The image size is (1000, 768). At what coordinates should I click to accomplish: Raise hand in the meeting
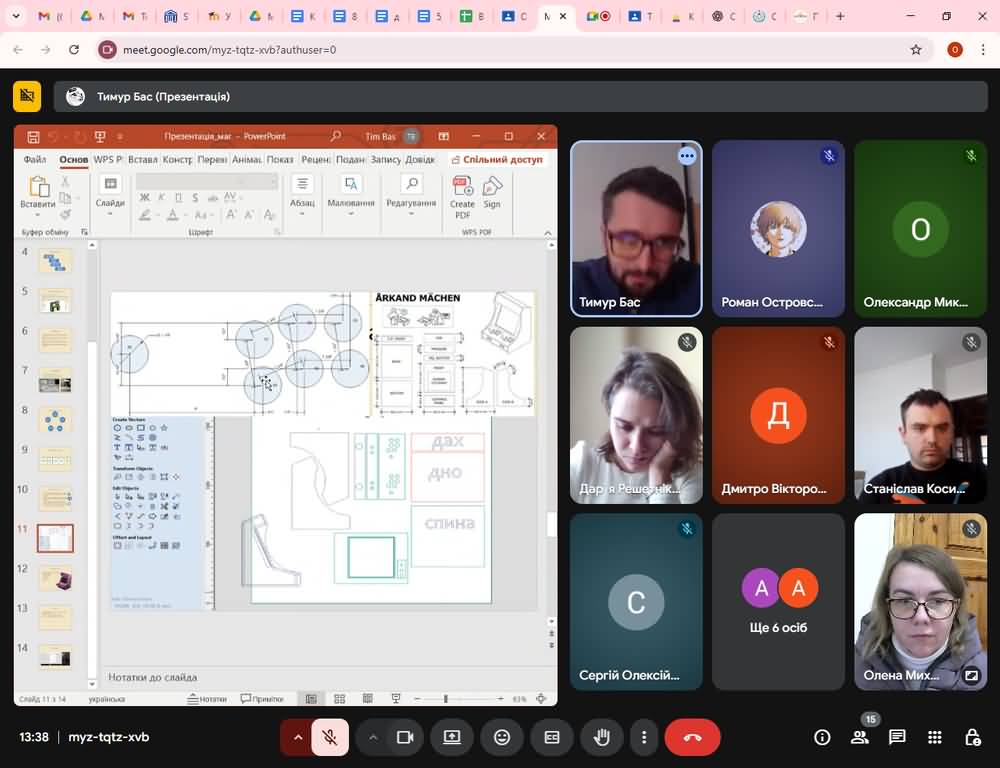coord(602,737)
